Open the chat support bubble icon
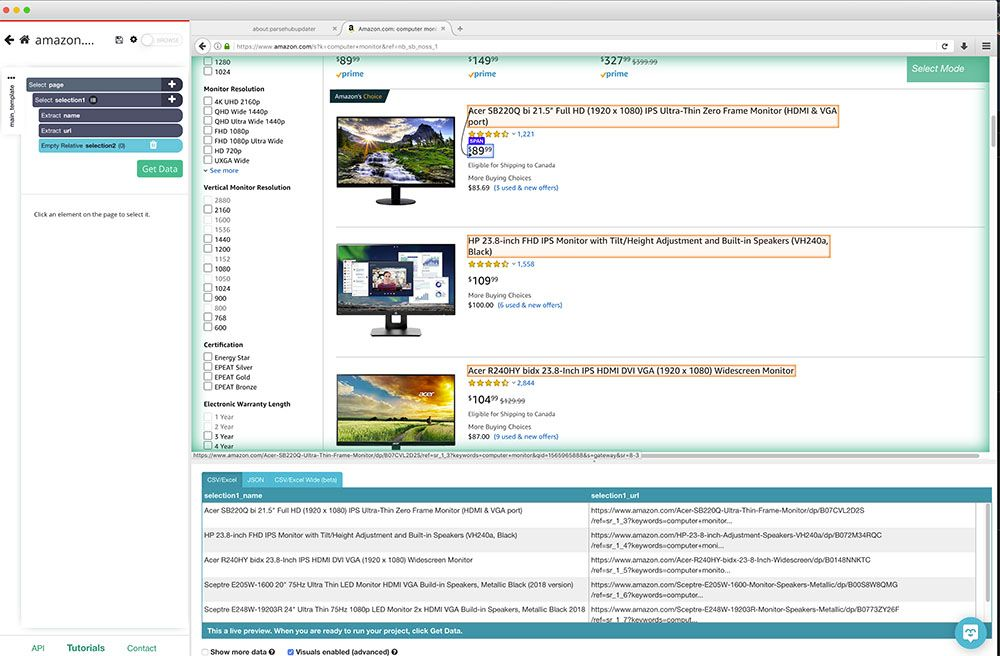This screenshot has width=1000, height=656. point(971,633)
